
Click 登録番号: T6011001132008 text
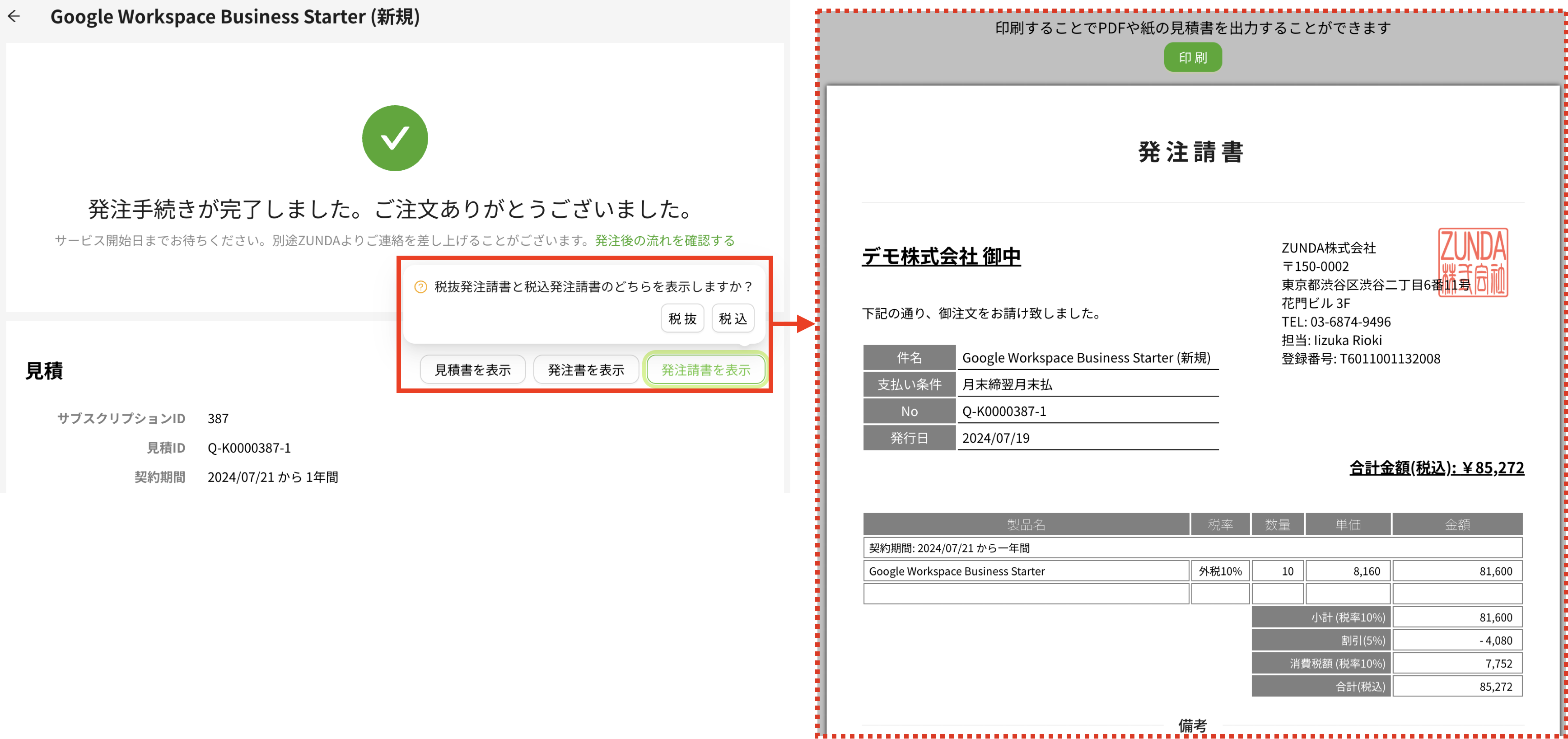[x=1360, y=359]
